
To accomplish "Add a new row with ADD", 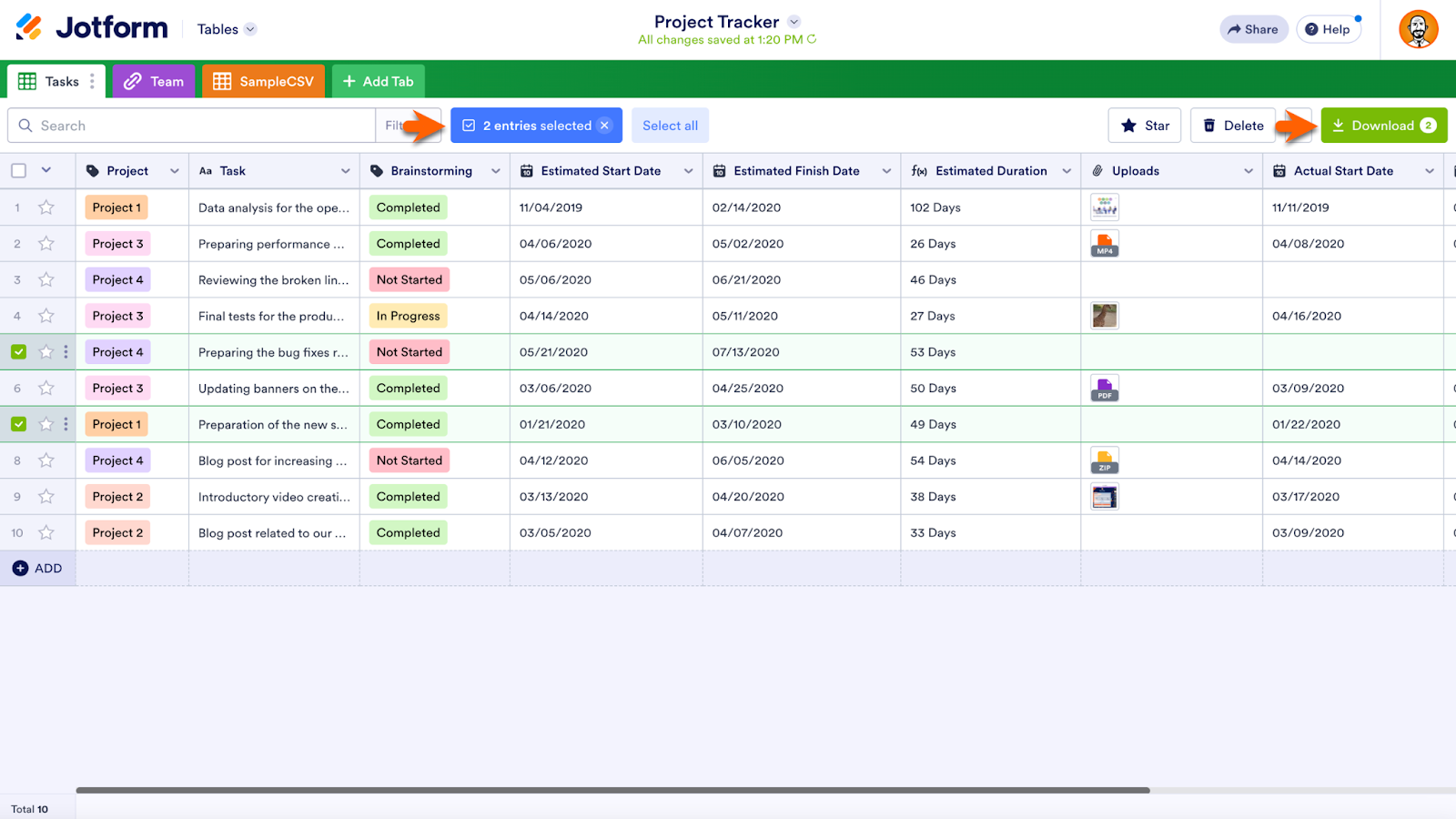I will 37,568.
